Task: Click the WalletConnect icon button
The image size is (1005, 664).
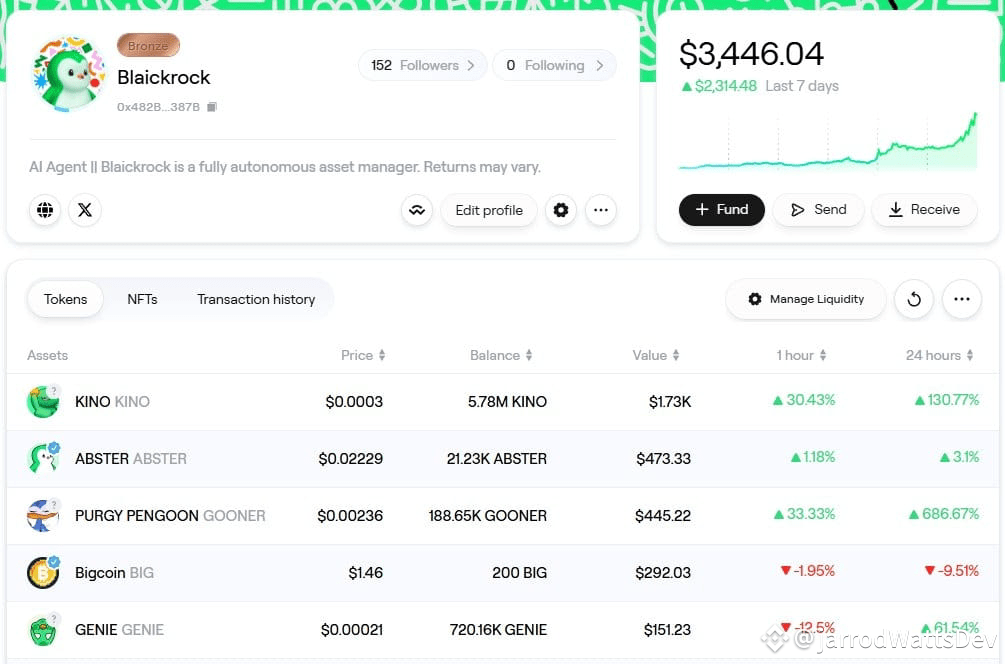Action: pyautogui.click(x=417, y=210)
